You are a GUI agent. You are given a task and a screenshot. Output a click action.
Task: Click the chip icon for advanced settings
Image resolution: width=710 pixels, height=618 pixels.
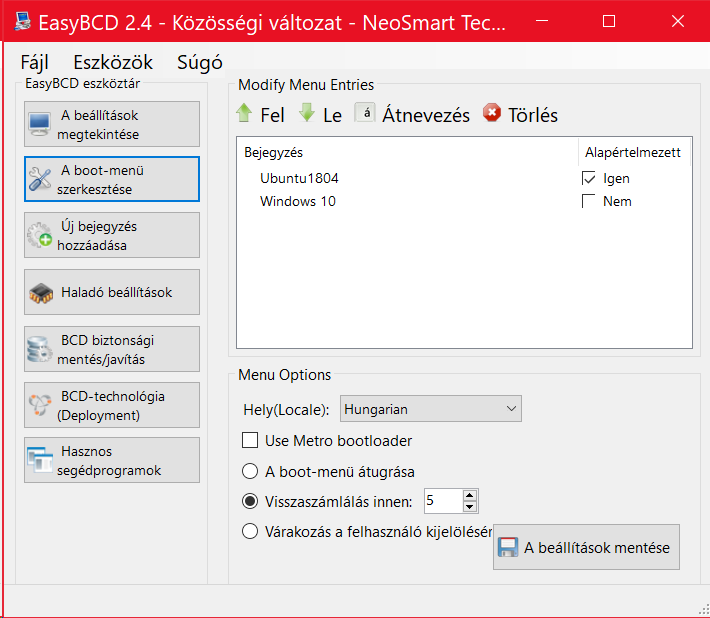(x=41, y=293)
